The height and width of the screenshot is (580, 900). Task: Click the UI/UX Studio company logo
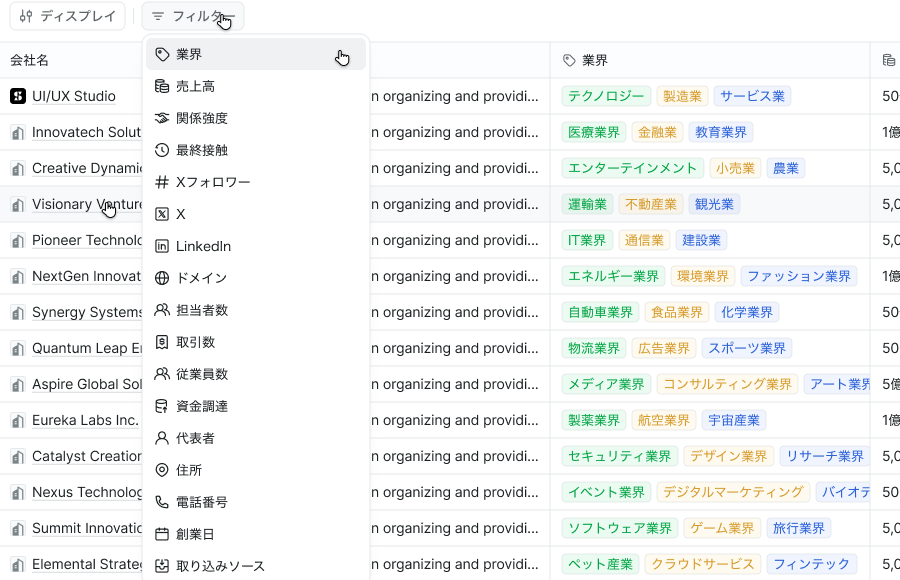(x=18, y=96)
